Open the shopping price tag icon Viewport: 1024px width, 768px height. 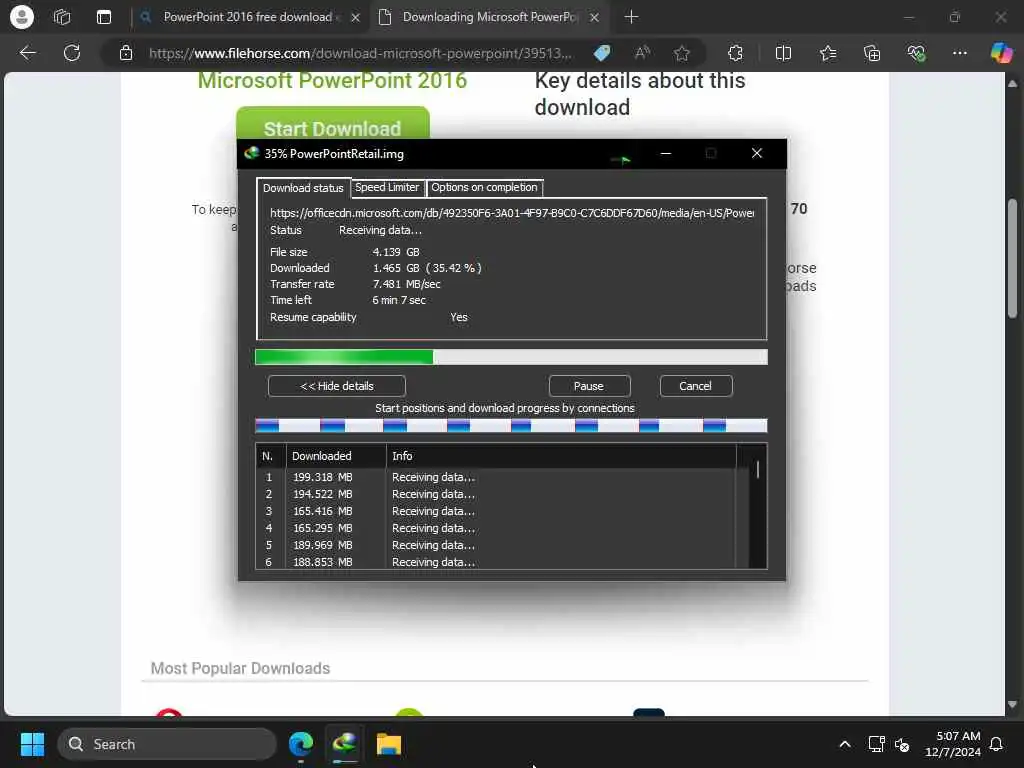point(602,53)
